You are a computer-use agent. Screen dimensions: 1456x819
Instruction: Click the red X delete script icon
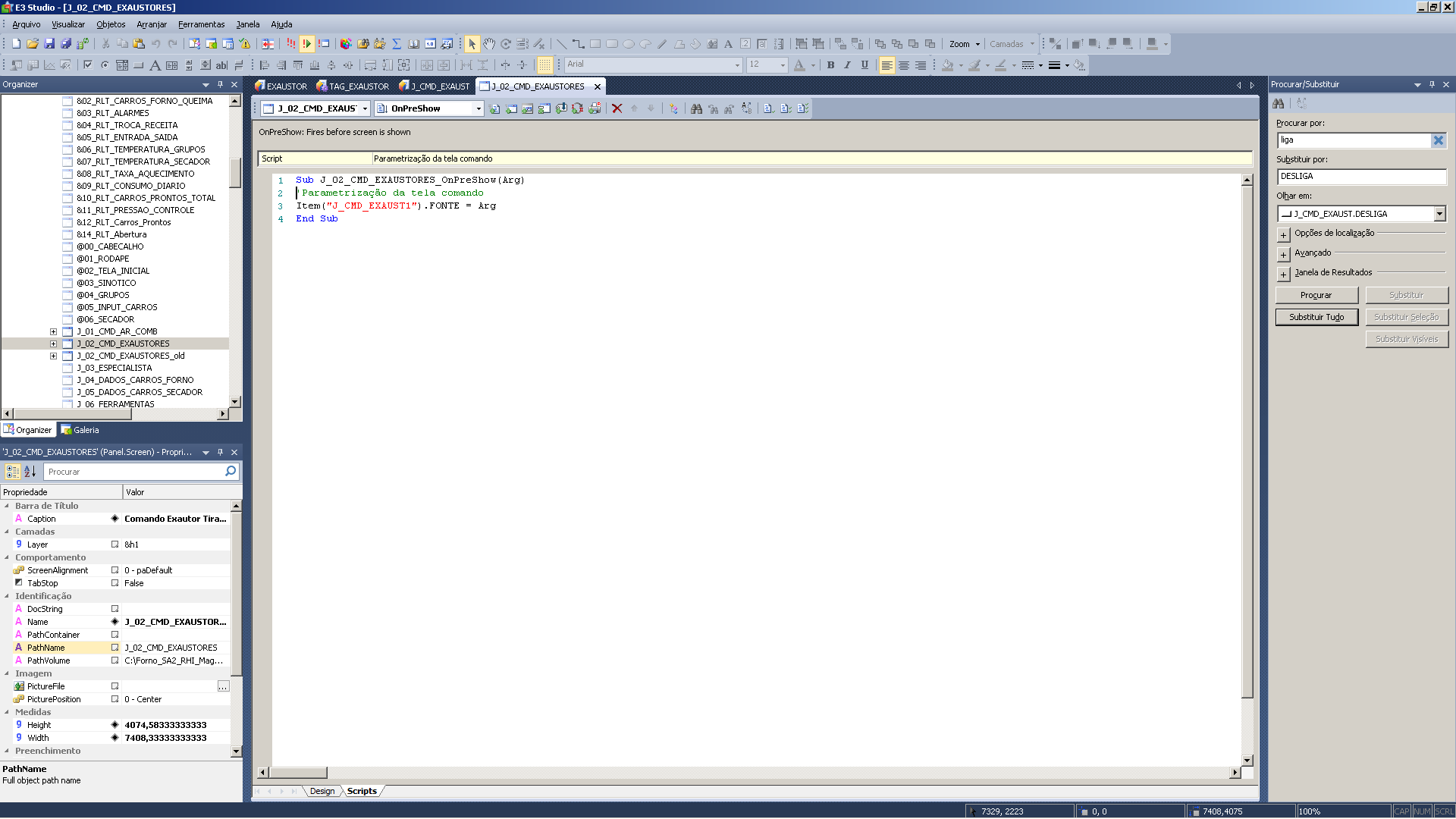click(x=617, y=108)
